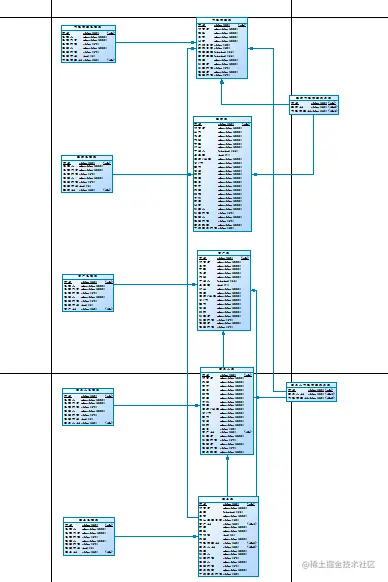The image size is (388, 582).
Task: Select the three-row junction table not linked to the tallest table
Action: click(x=312, y=392)
